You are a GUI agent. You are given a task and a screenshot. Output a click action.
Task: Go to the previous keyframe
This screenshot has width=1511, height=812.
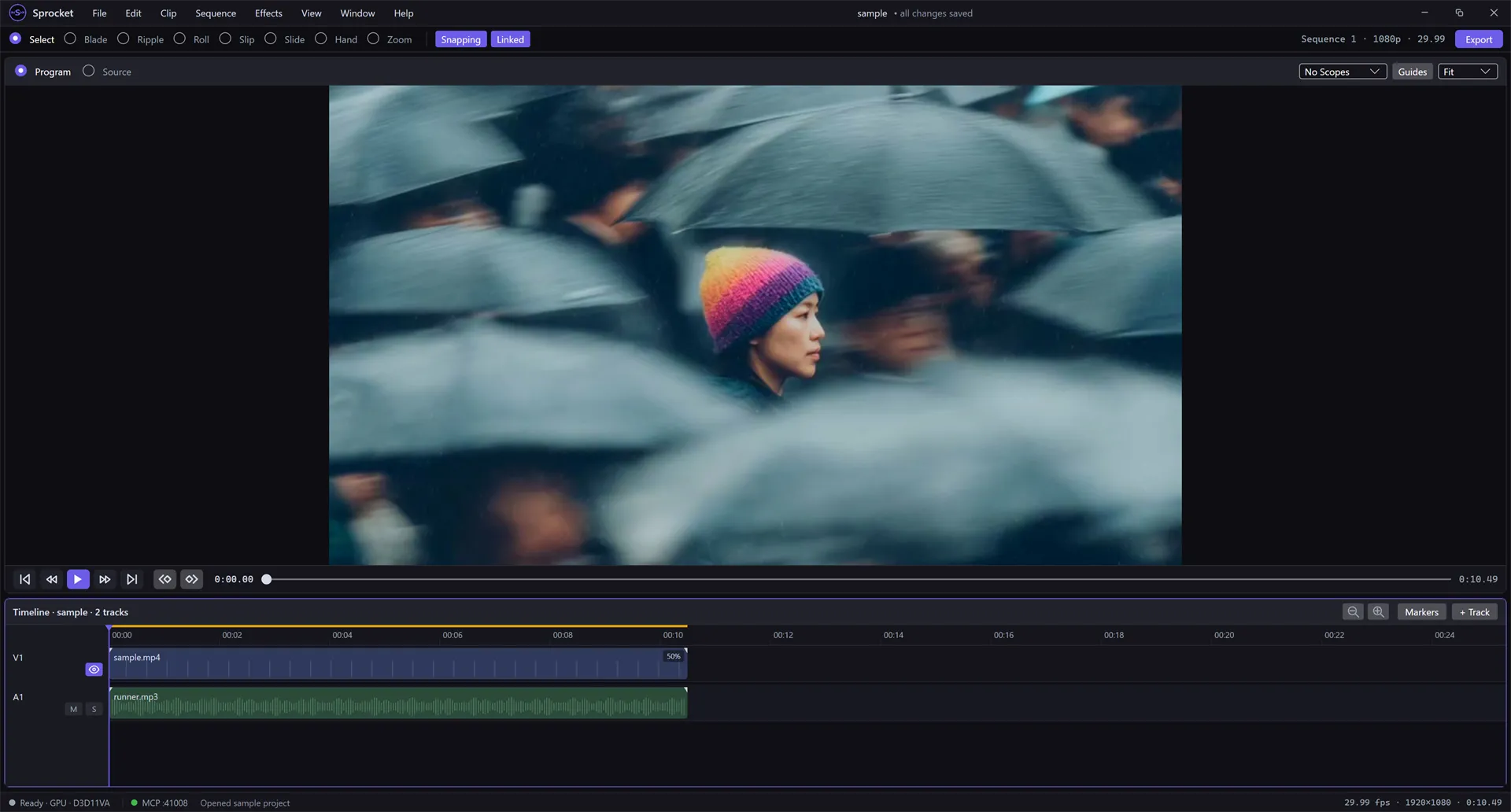164,579
